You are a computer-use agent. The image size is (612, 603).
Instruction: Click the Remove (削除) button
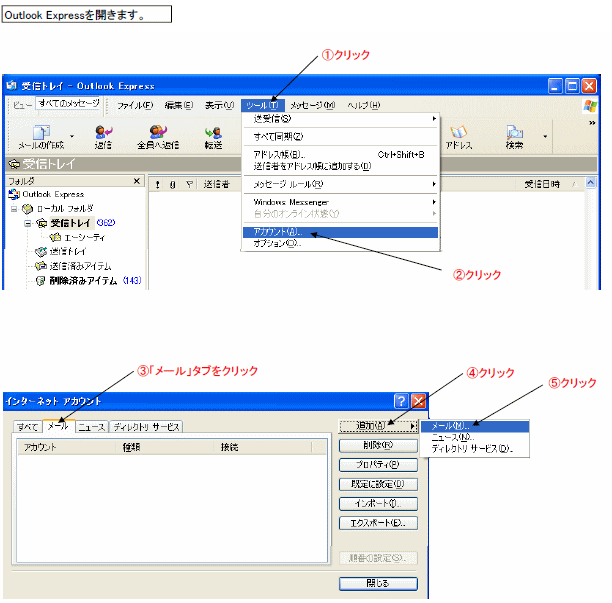pos(378,445)
